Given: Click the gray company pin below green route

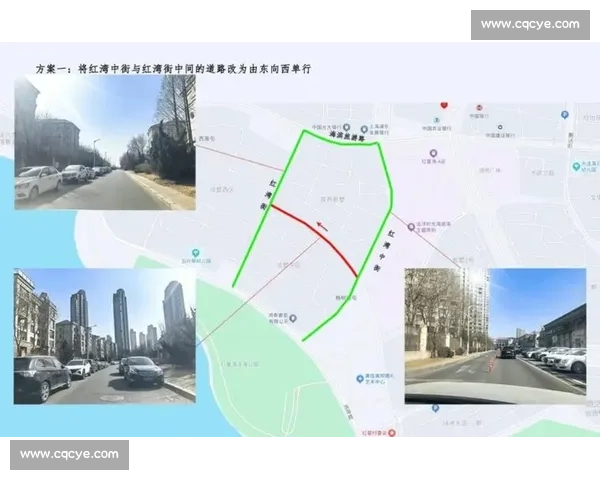Looking at the screenshot, I should tap(293, 318).
